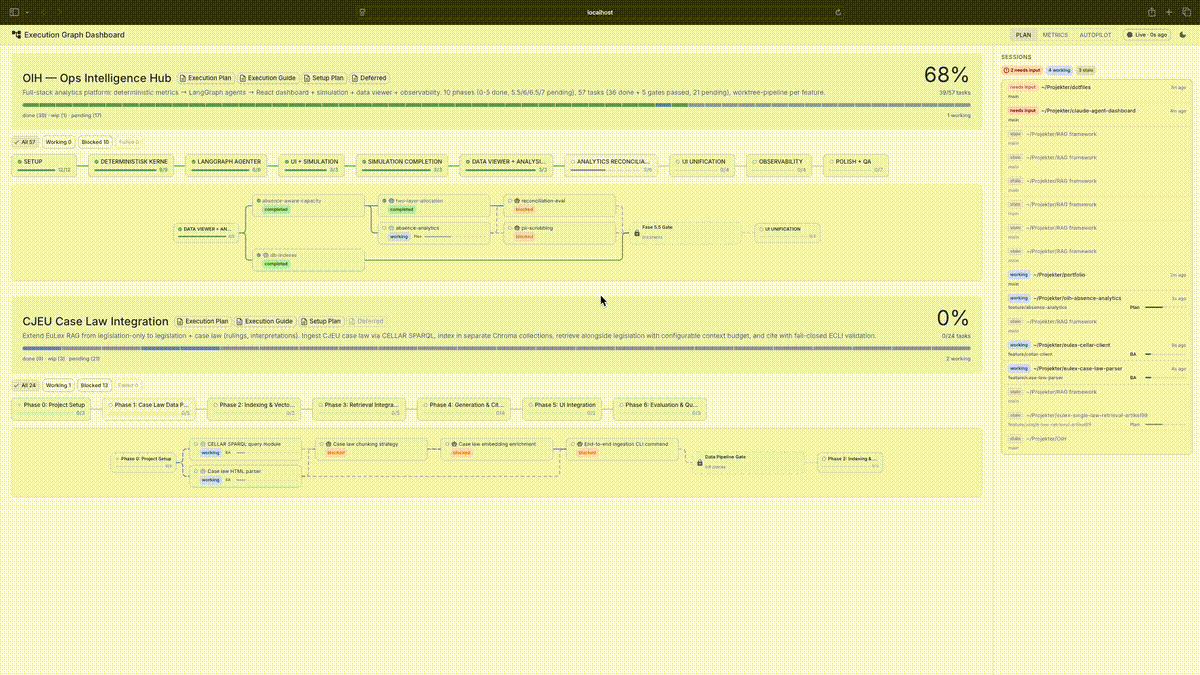
Task: Switch to the METRICS tab
Action: (1055, 34)
